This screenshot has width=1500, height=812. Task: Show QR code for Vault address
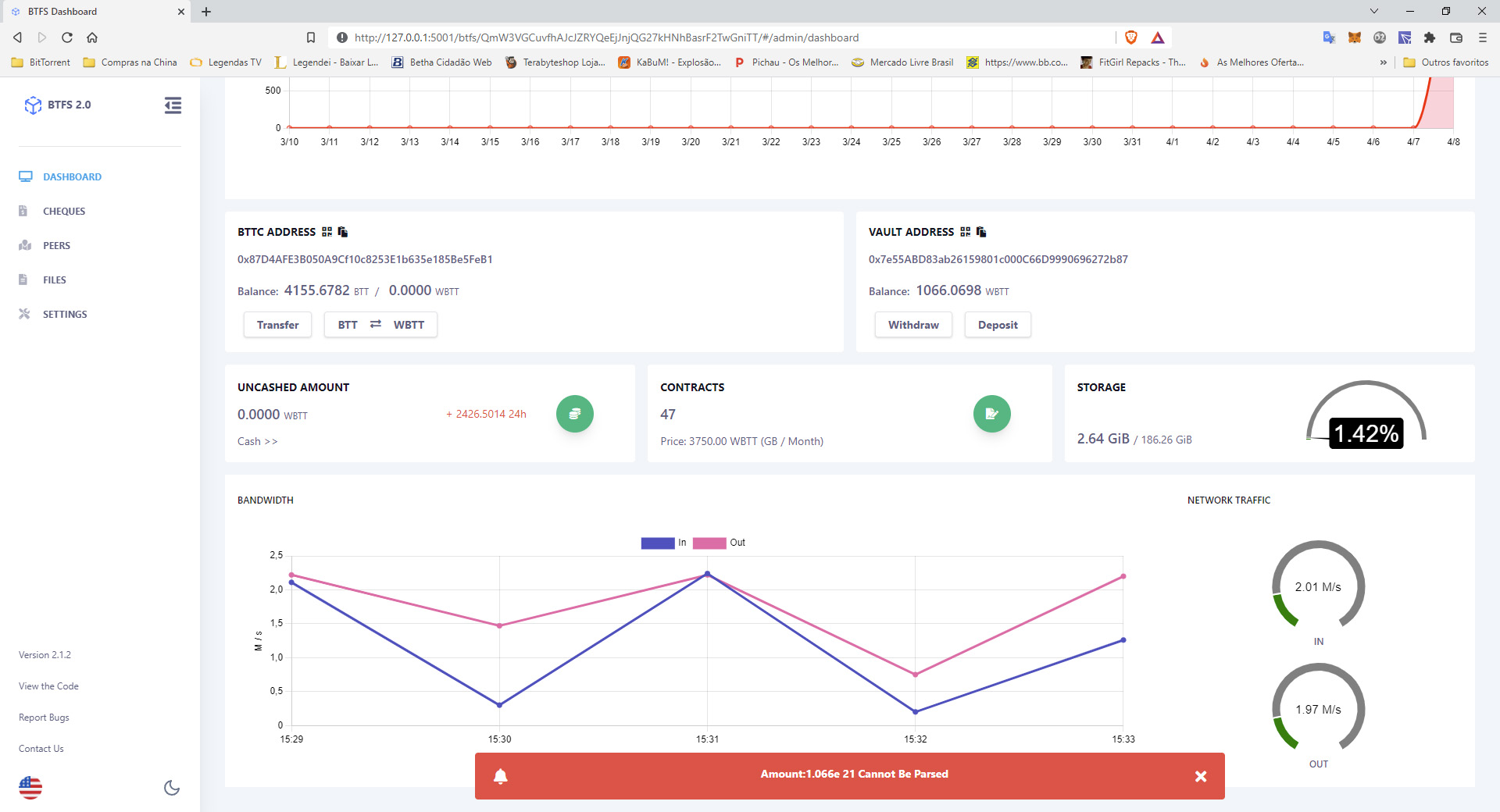(x=966, y=232)
